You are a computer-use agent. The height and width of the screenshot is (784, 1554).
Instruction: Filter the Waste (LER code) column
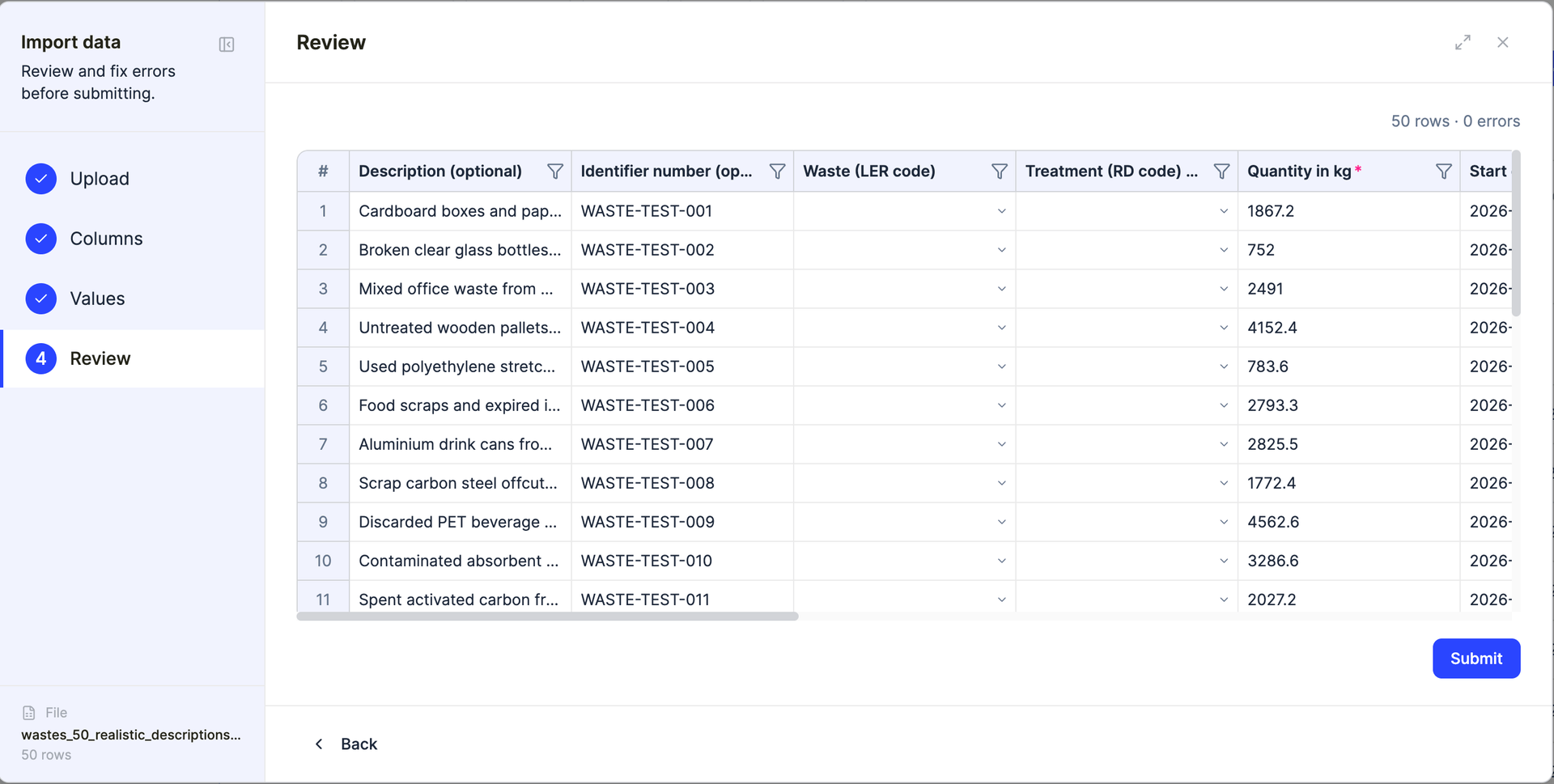[x=1000, y=172]
